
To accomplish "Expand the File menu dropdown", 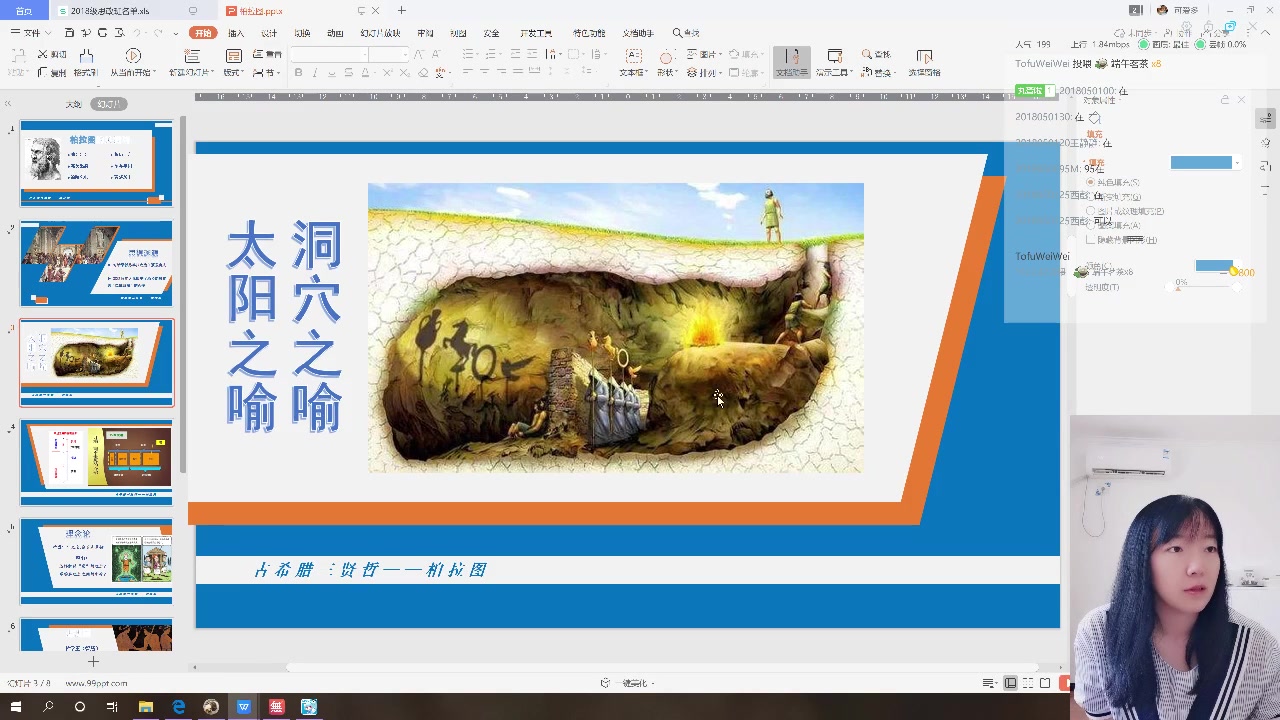I will 30,33.
